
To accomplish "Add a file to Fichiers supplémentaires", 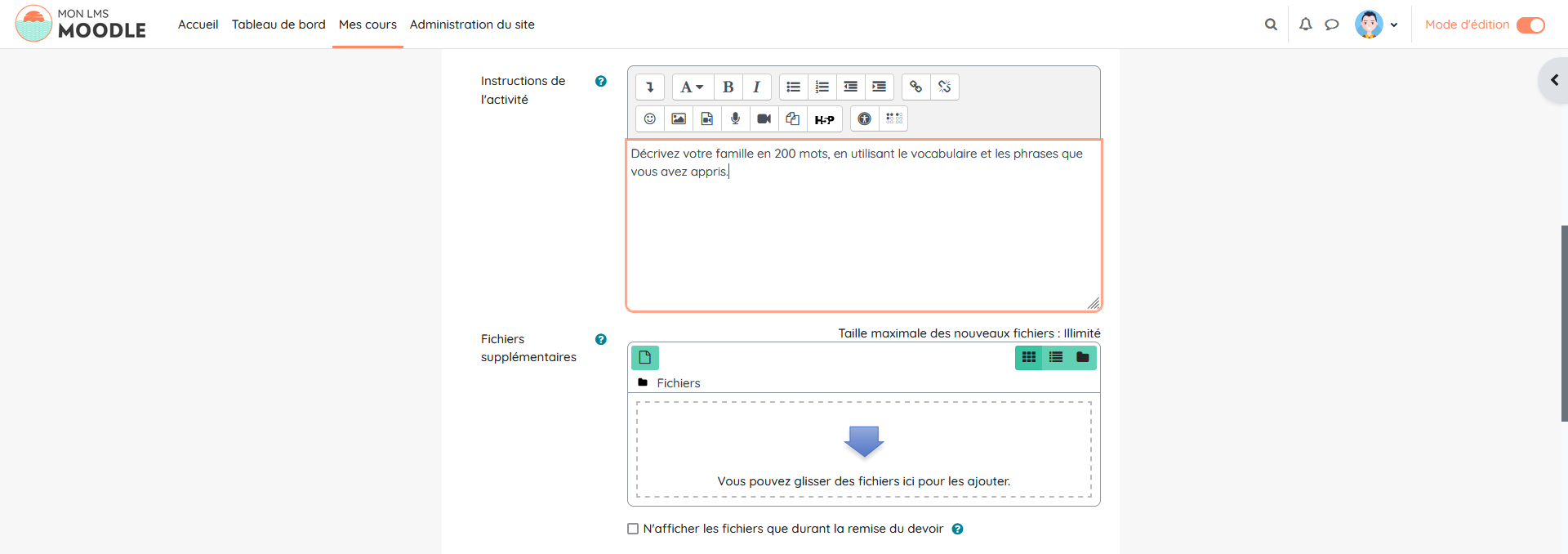I will pos(644,358).
